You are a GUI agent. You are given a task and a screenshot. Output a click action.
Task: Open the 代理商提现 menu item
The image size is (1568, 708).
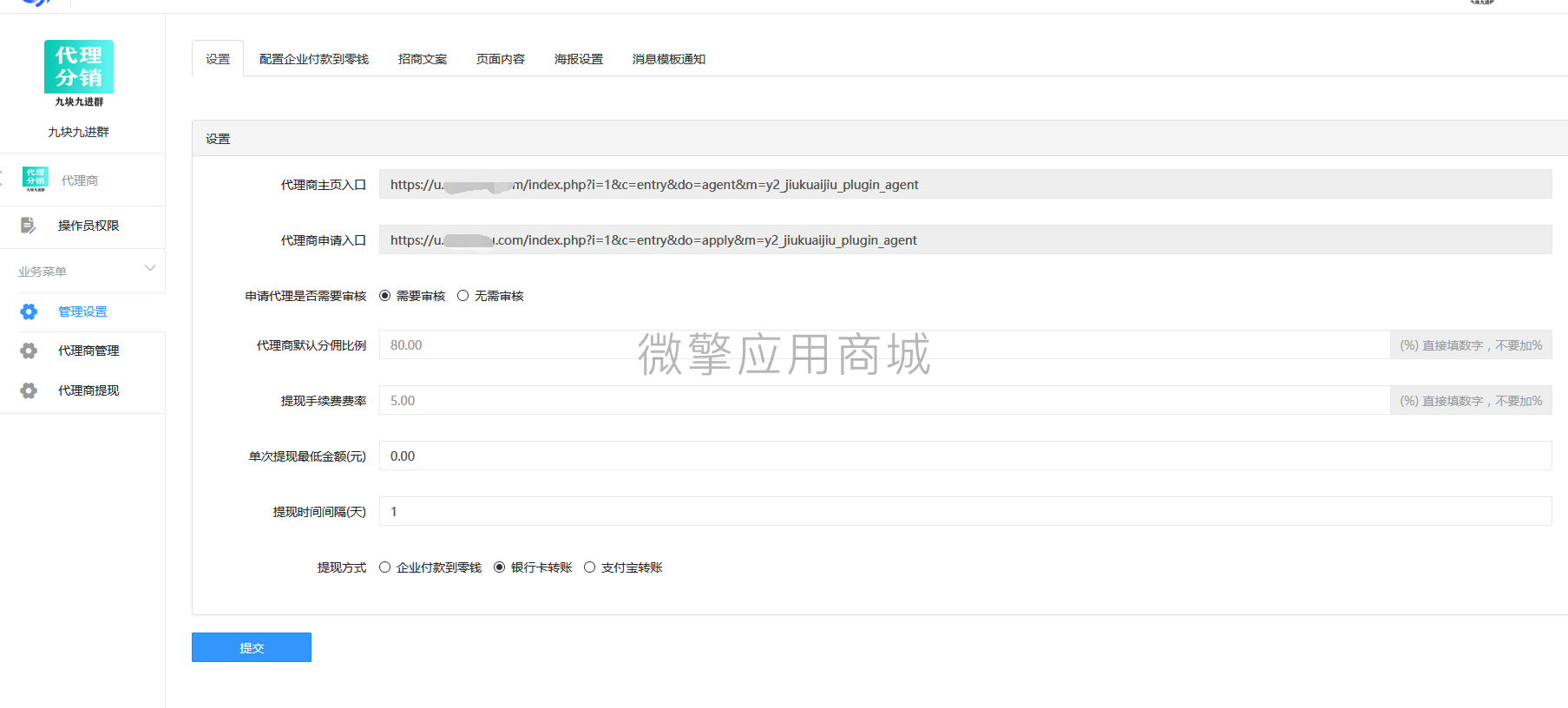click(x=89, y=390)
